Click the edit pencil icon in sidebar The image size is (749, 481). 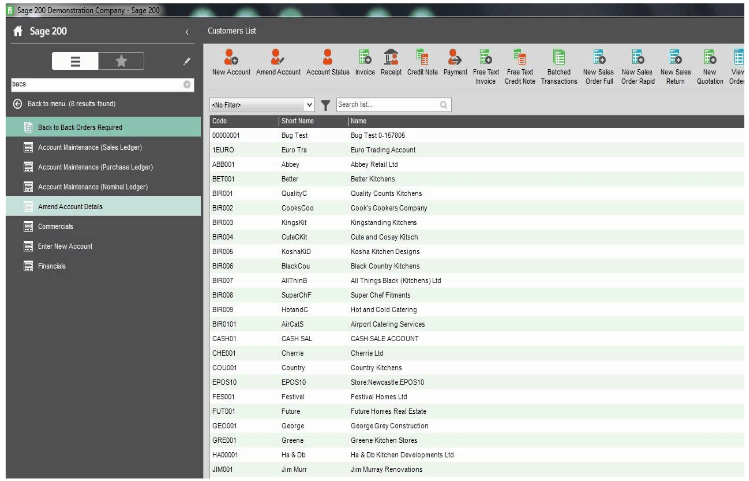pos(186,61)
